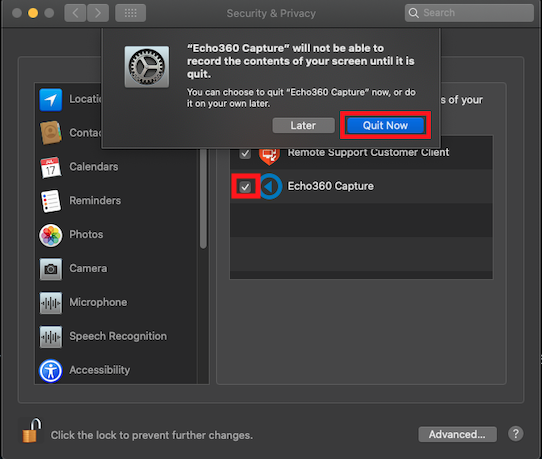Focus the Search field
Viewport: 542px width, 459px height.
click(x=469, y=13)
